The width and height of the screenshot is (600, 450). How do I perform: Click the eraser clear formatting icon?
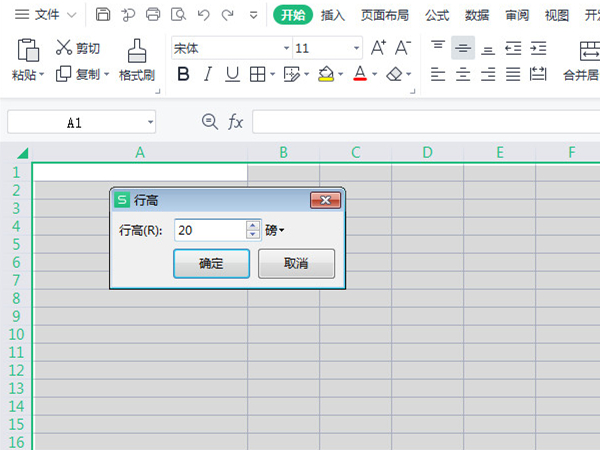[394, 74]
